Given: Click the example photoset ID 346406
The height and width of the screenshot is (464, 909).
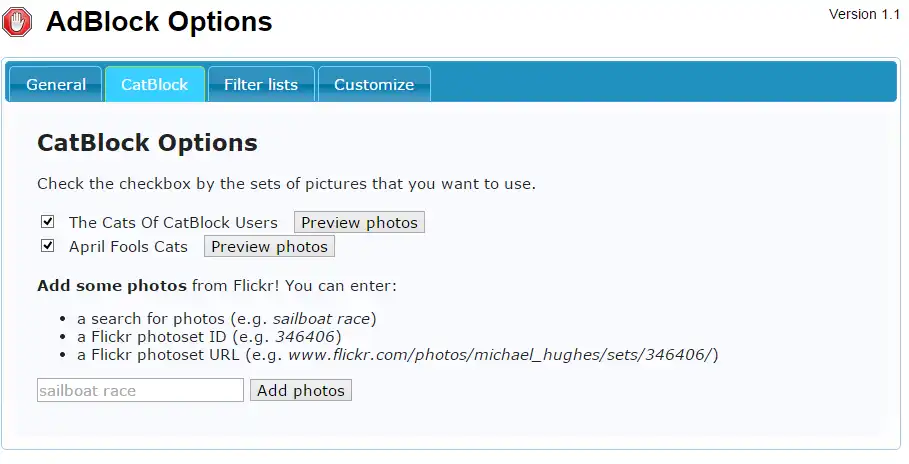Looking at the screenshot, I should click(304, 336).
